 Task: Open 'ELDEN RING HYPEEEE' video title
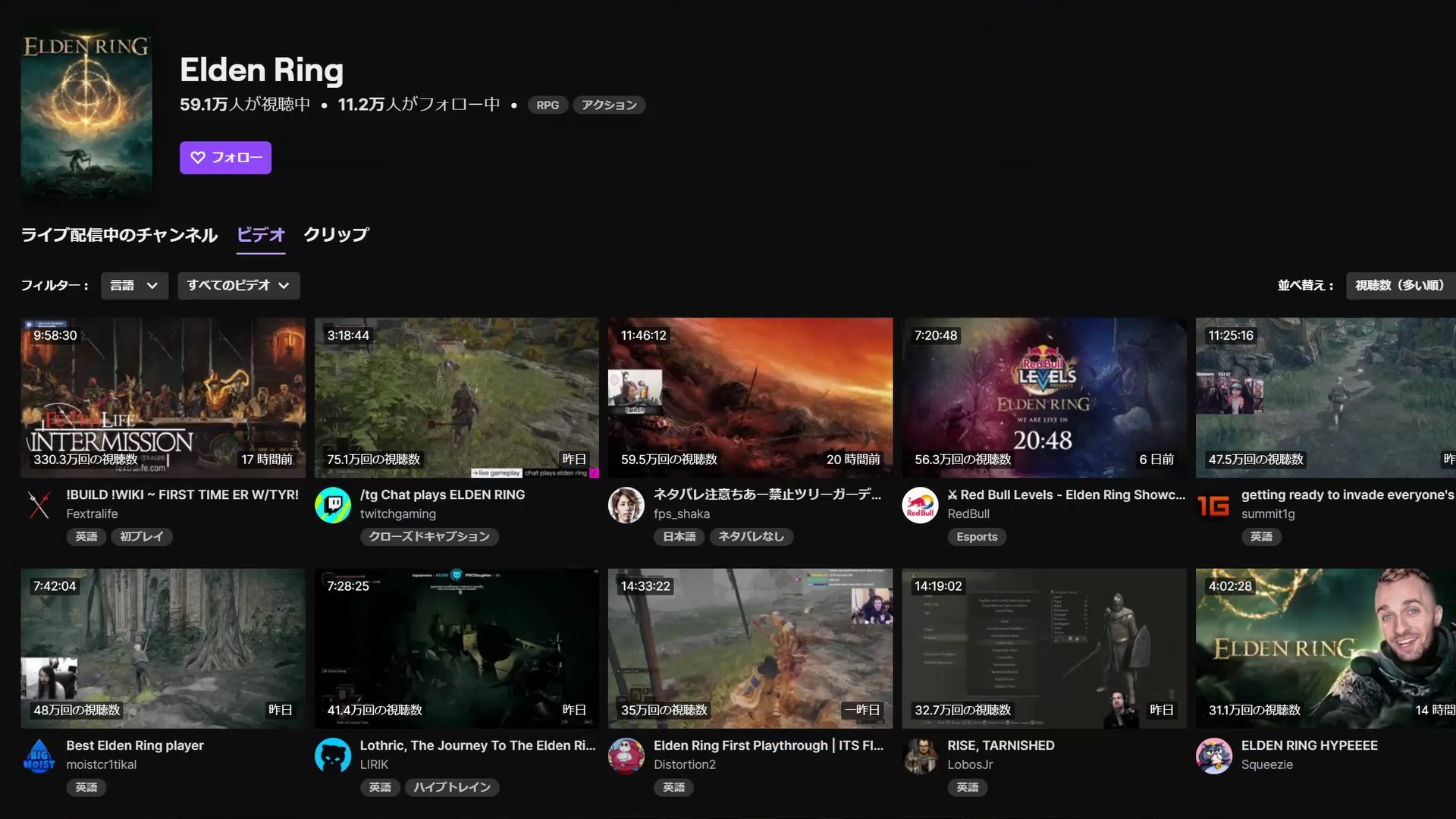1310,745
